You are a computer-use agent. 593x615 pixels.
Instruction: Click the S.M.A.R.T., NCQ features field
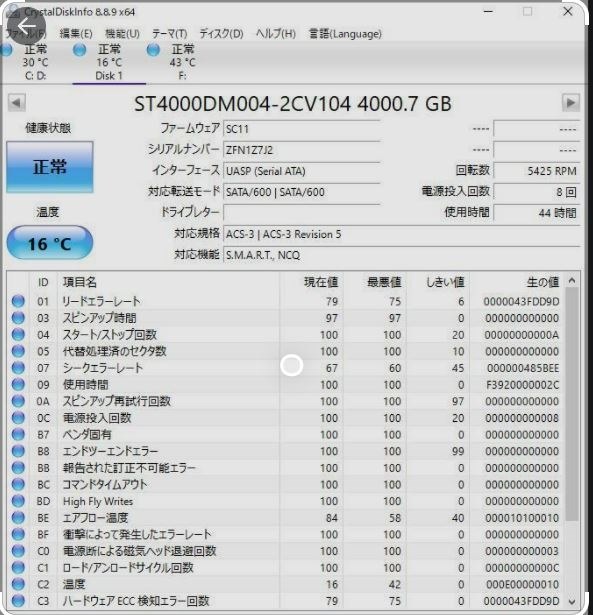tap(402, 255)
